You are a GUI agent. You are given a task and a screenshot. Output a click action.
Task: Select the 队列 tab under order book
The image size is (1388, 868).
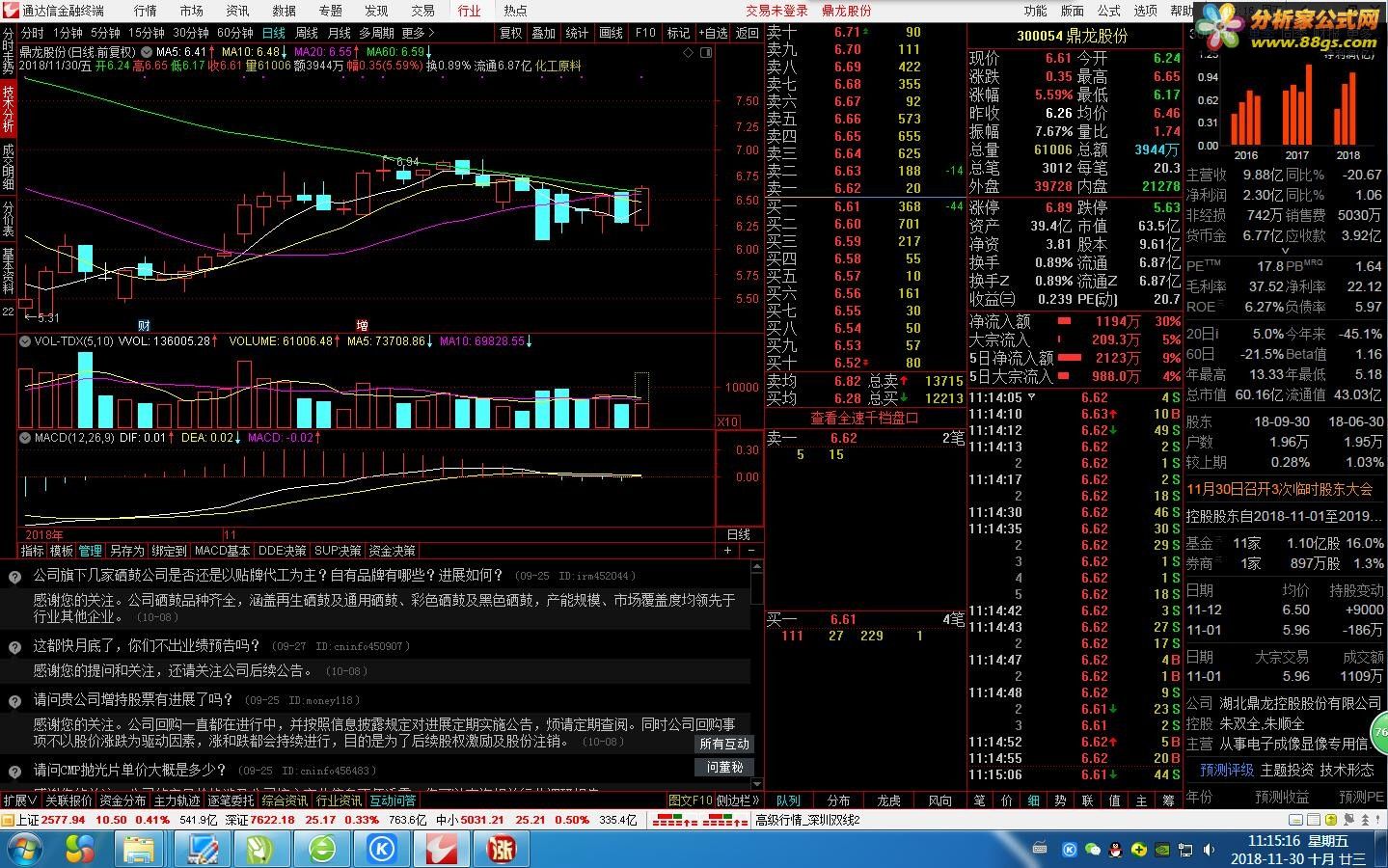point(788,800)
